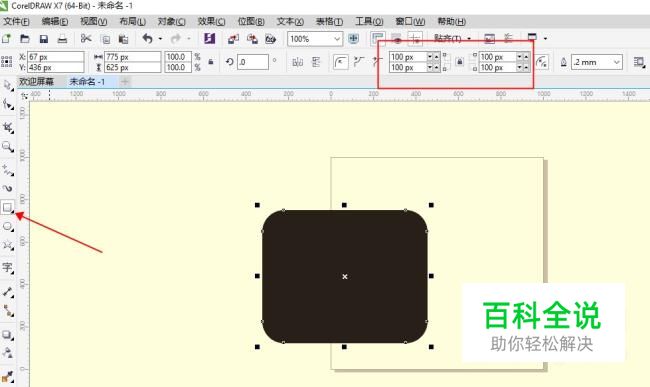Select the Ellipse tool
This screenshot has height=387, width=650.
7,227
